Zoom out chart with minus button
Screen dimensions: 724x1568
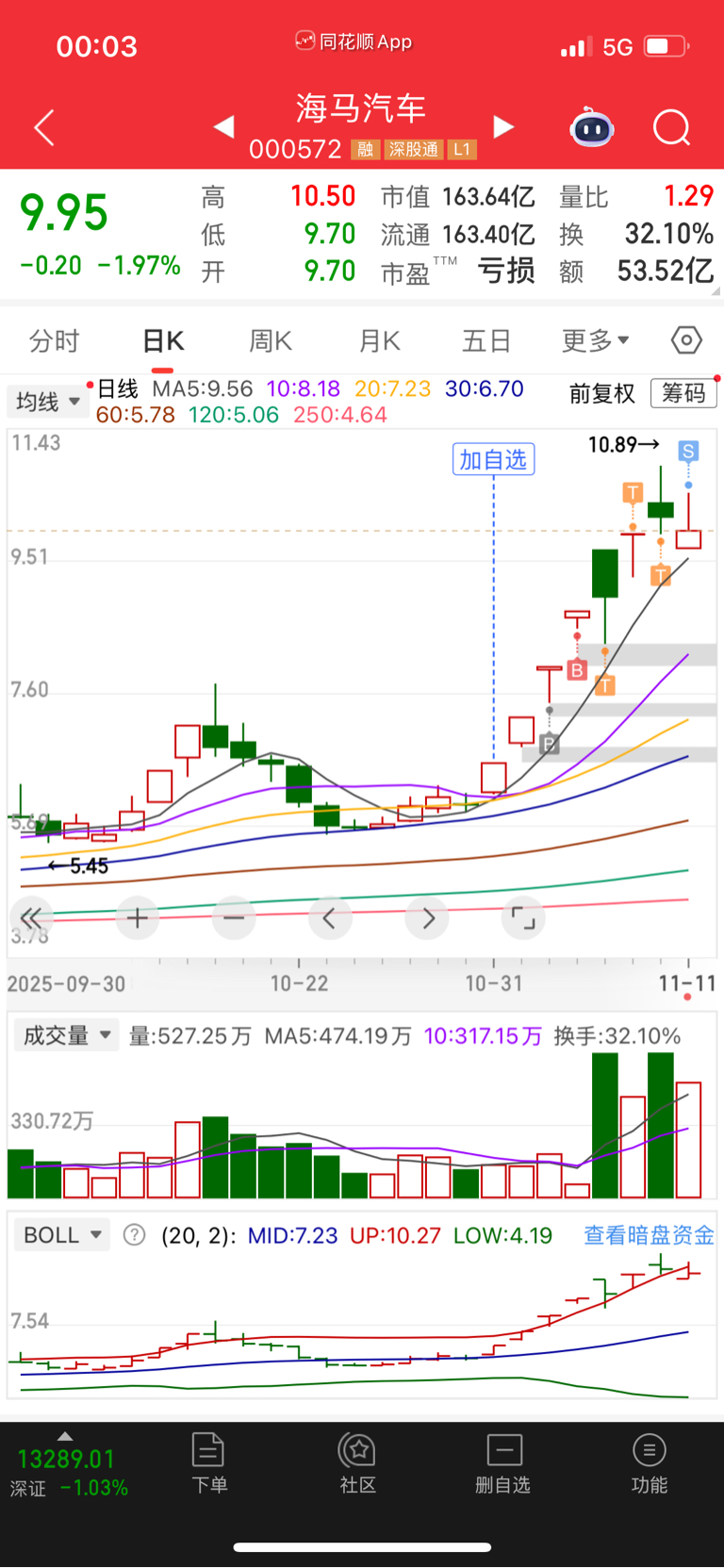click(x=234, y=917)
